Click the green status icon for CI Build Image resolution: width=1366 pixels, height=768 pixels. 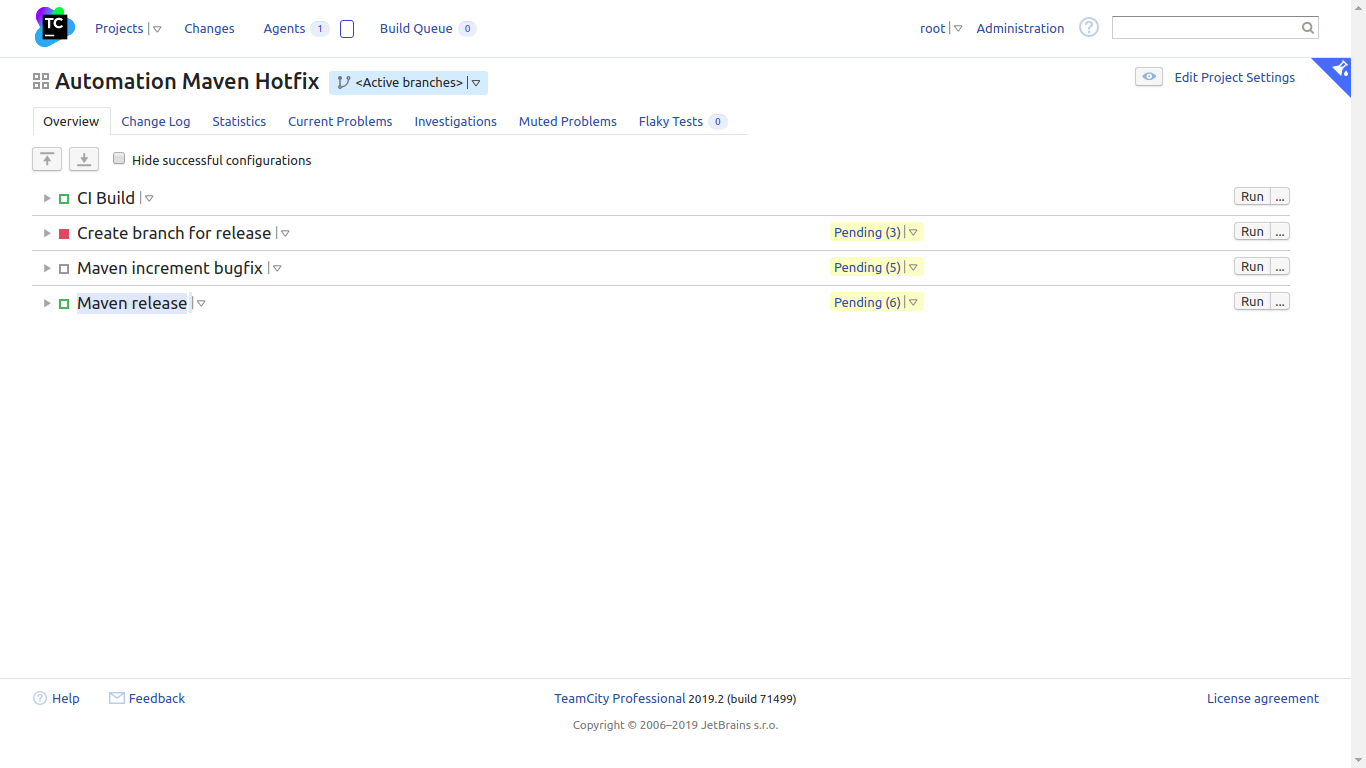(64, 199)
